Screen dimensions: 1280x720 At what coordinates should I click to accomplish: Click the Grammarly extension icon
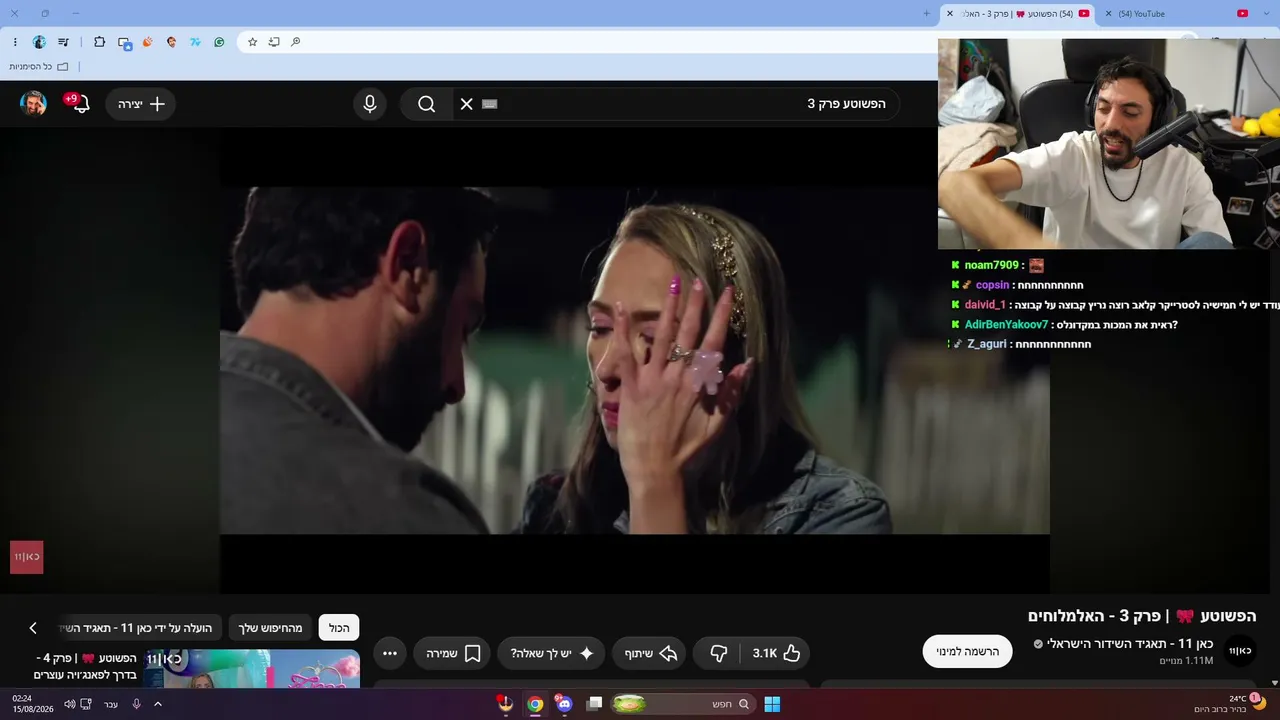tap(219, 42)
